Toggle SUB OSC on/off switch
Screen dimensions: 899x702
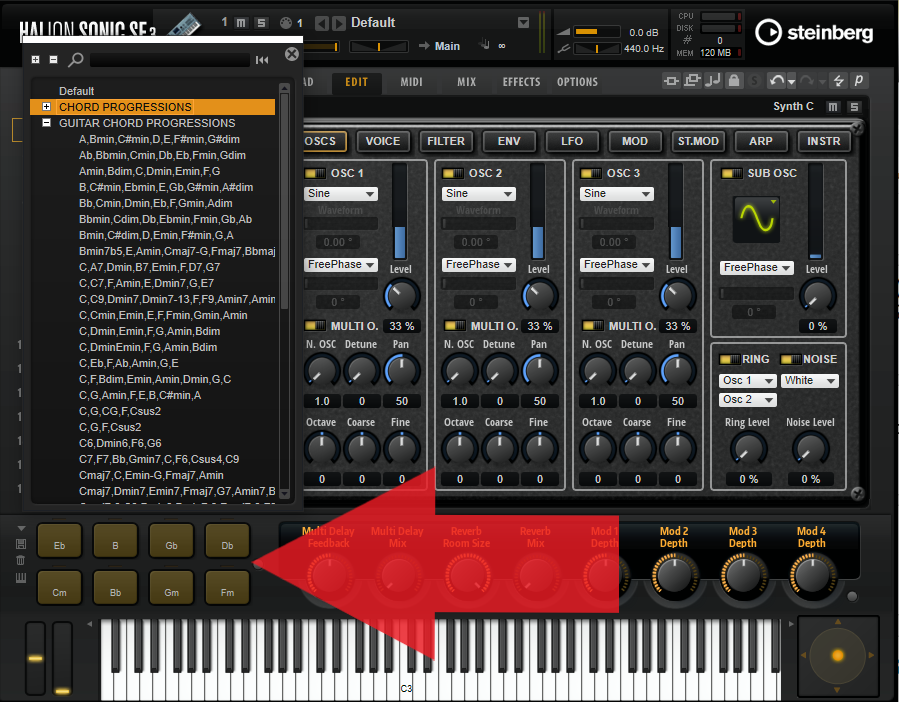click(732, 173)
